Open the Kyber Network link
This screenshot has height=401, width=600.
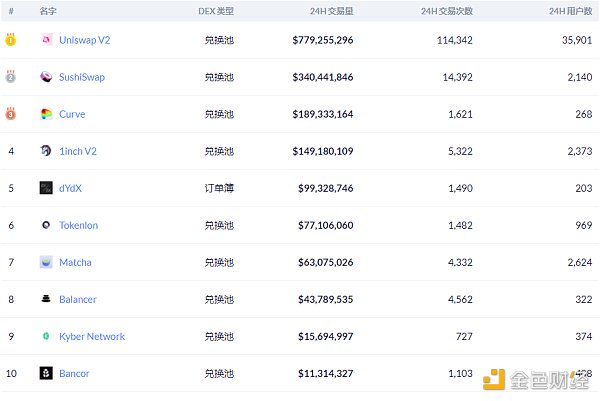tap(92, 336)
